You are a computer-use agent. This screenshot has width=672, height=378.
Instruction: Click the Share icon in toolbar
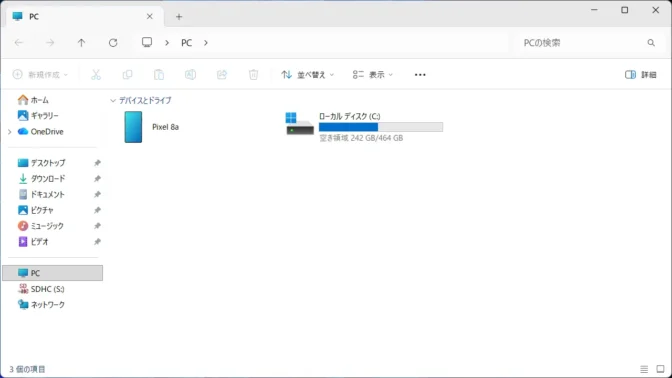click(x=222, y=75)
